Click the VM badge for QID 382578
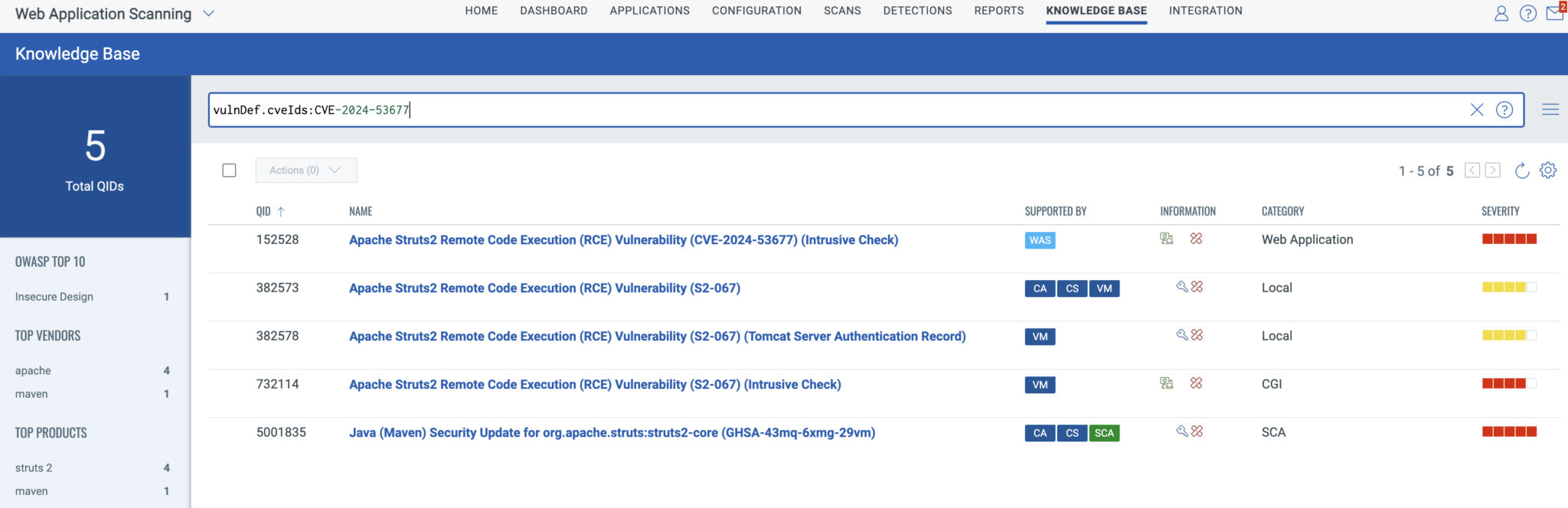Image resolution: width=1568 pixels, height=508 pixels. click(1040, 337)
